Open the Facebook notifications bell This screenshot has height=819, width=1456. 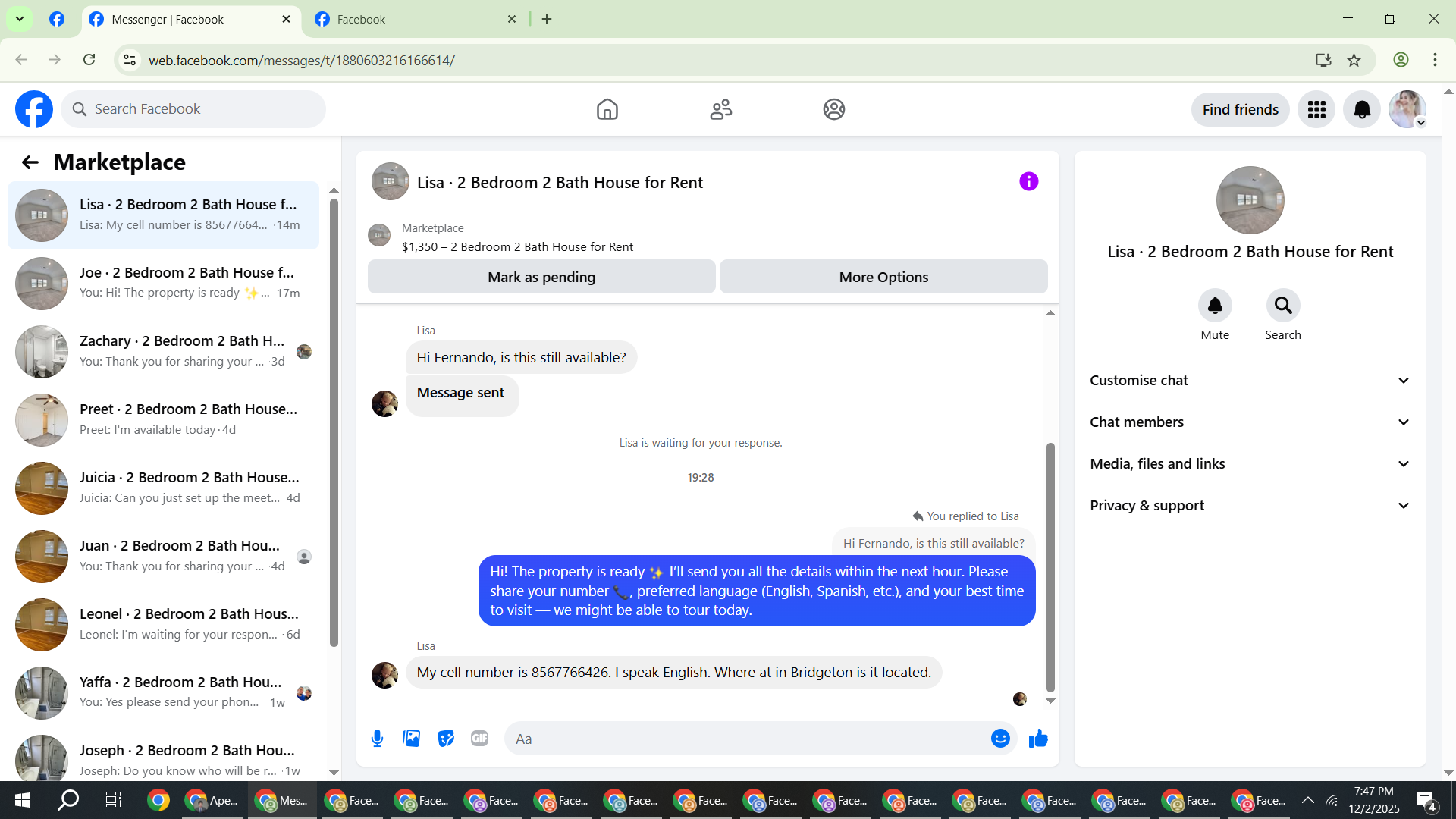(1362, 110)
